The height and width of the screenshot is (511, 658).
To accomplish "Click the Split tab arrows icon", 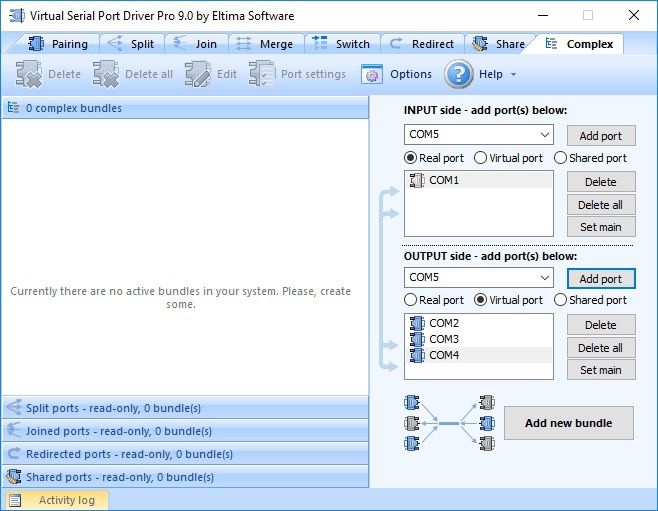I will pyautogui.click(x=115, y=43).
